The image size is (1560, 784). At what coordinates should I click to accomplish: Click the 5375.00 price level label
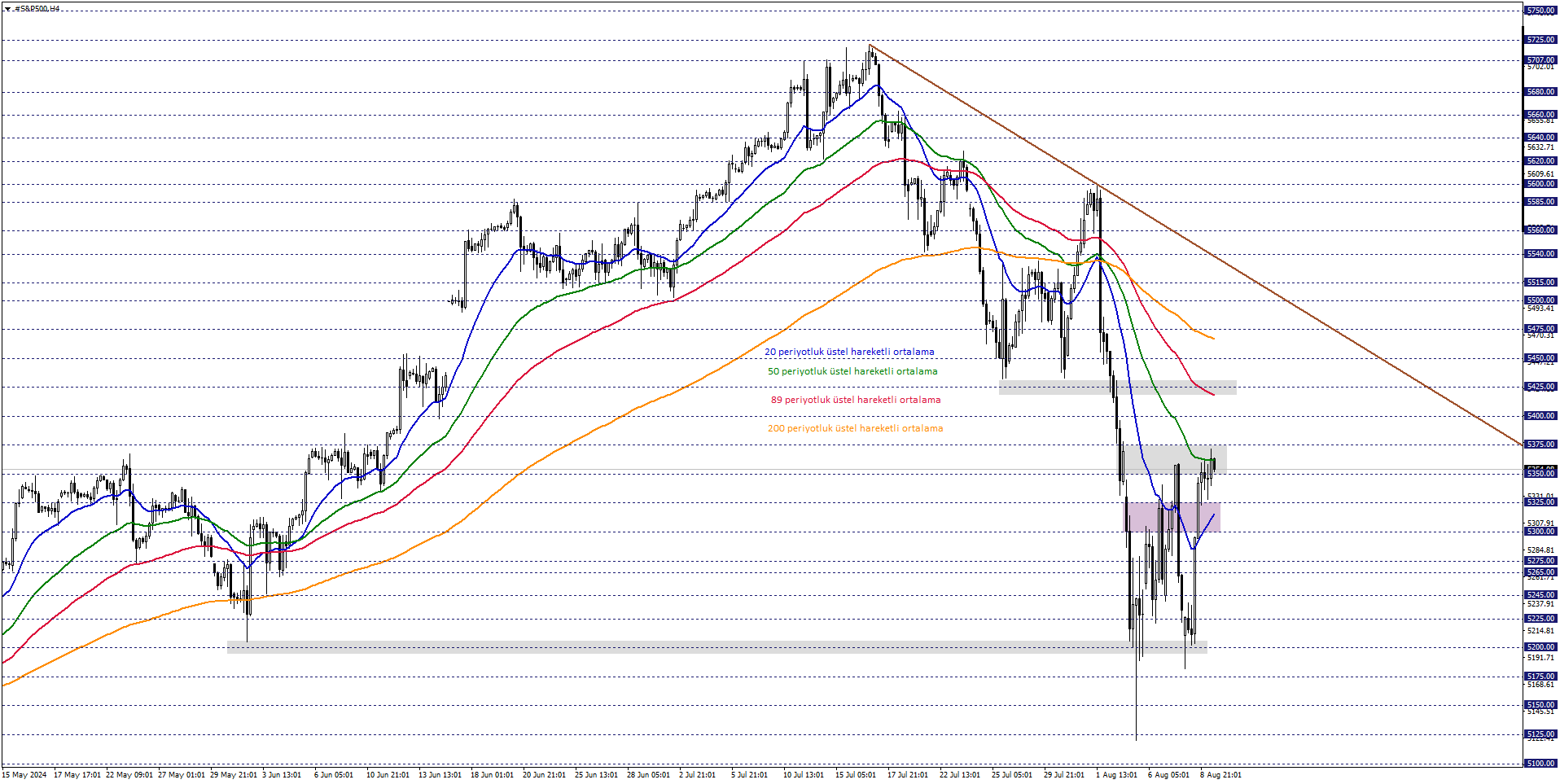tap(1540, 445)
